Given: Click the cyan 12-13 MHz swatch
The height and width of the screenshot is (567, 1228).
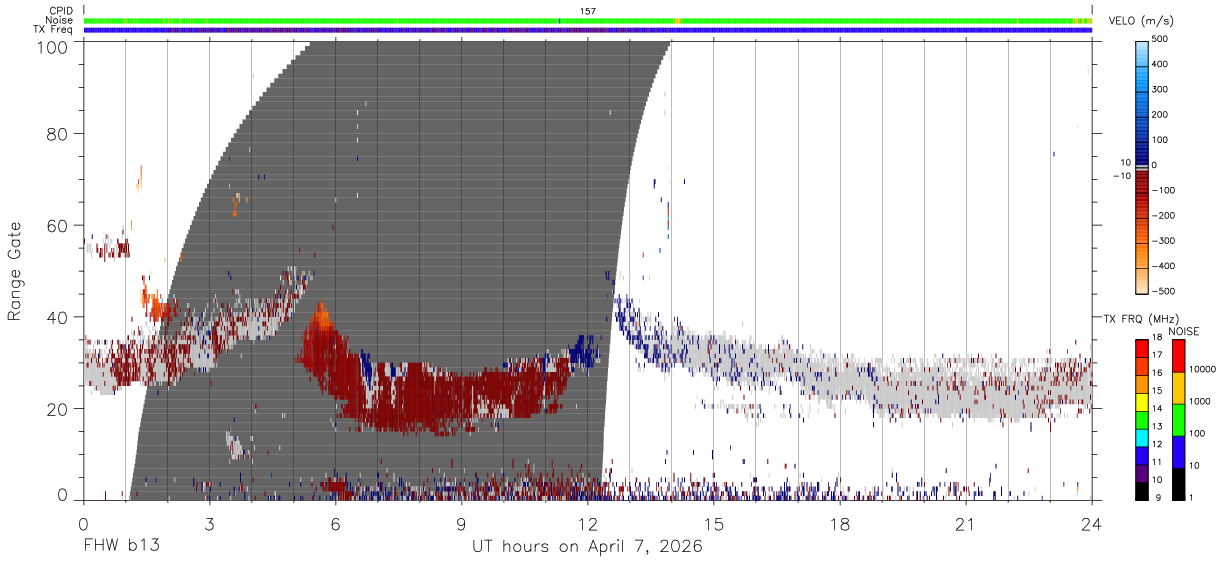Looking at the screenshot, I should click(1142, 438).
